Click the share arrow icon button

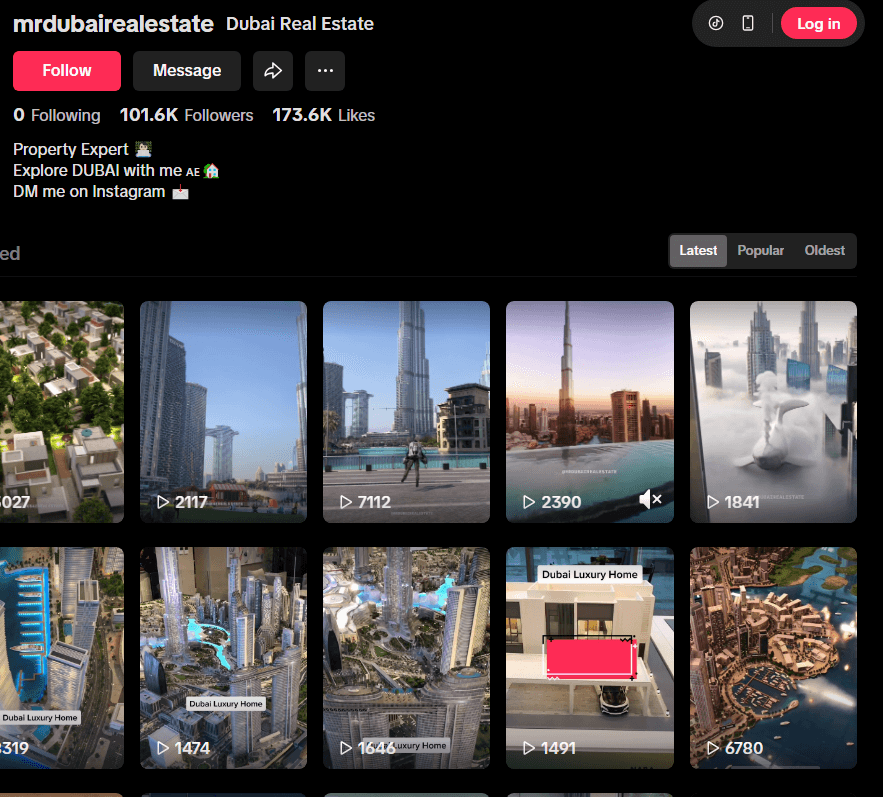273,71
